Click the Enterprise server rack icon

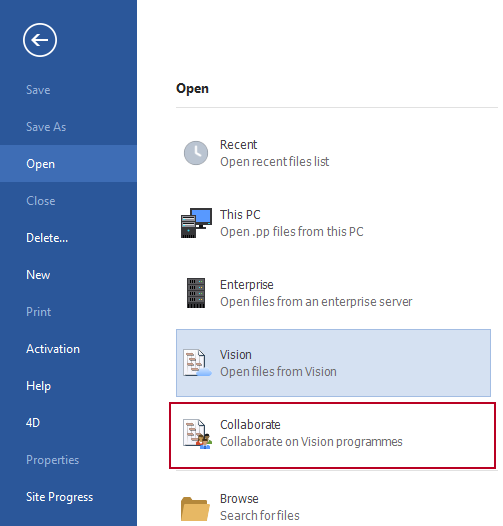coord(196,293)
